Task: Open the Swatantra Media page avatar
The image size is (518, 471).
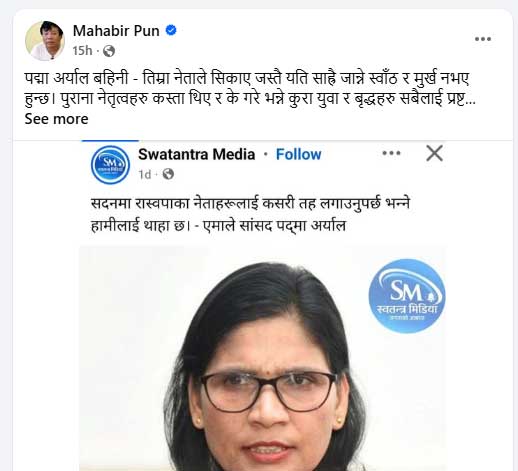Action: 110,165
